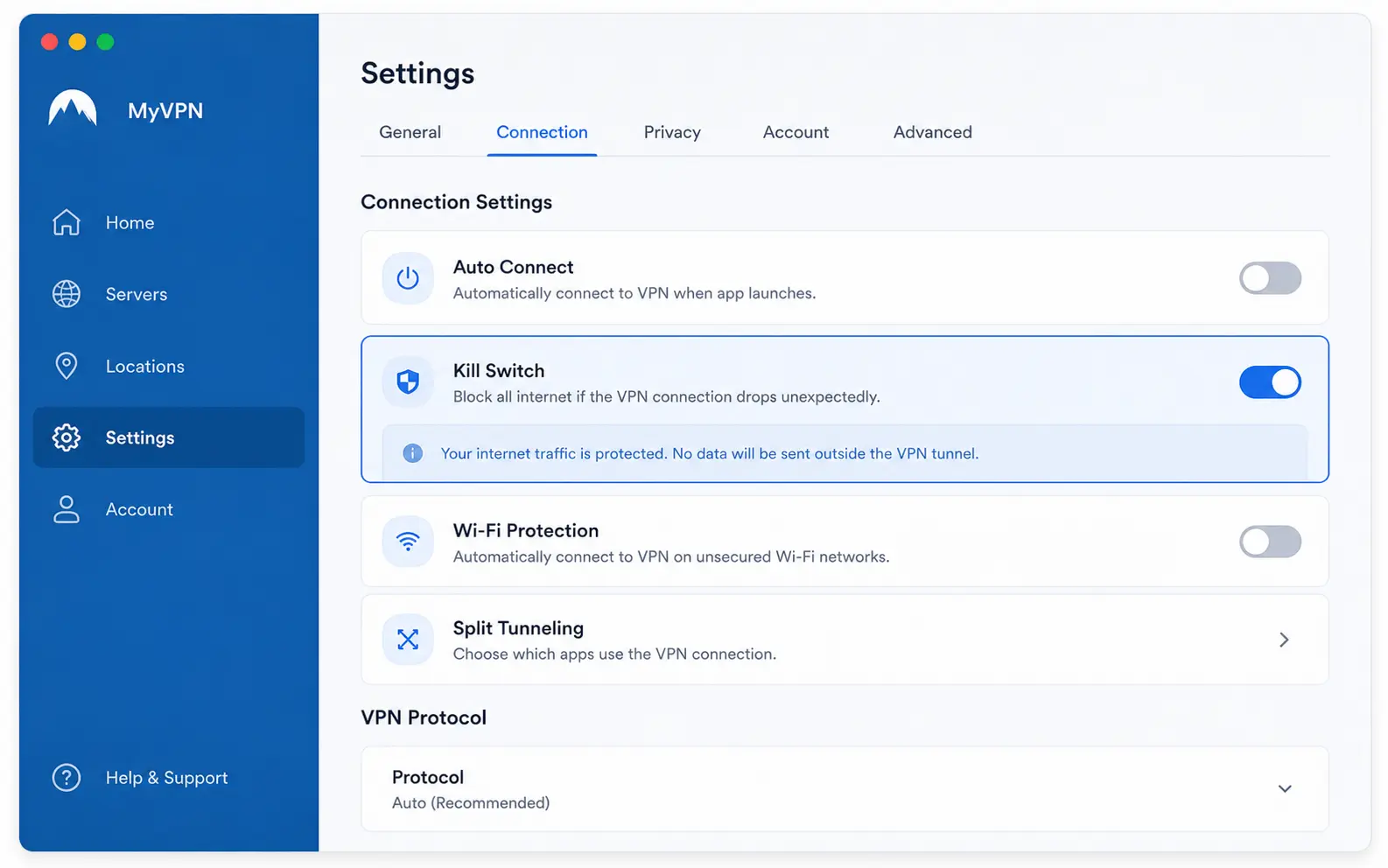Click the Servers globe icon

(x=67, y=294)
